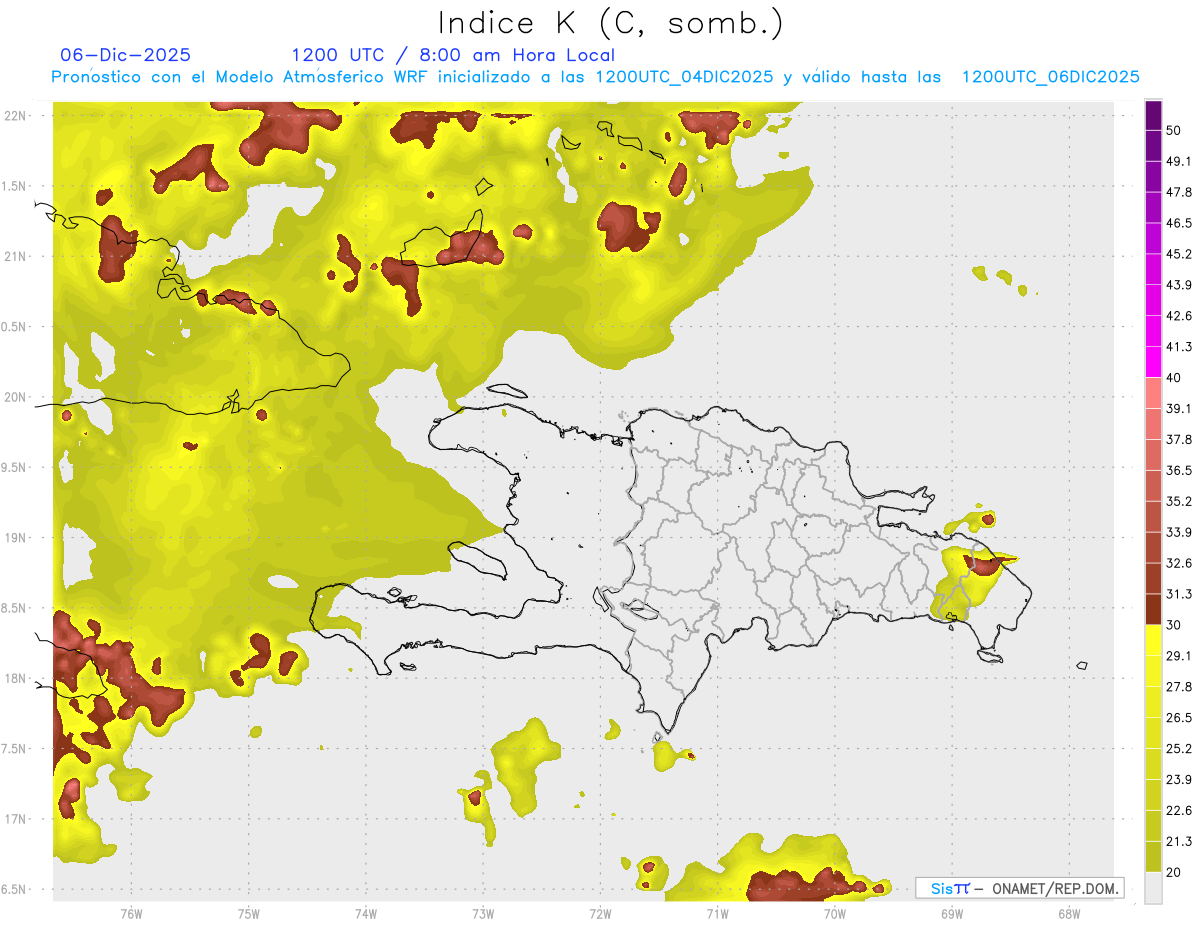Image resolution: width=1200 pixels, height=927 pixels.
Task: Click the colorbar value "40"
Action: pos(1174,378)
